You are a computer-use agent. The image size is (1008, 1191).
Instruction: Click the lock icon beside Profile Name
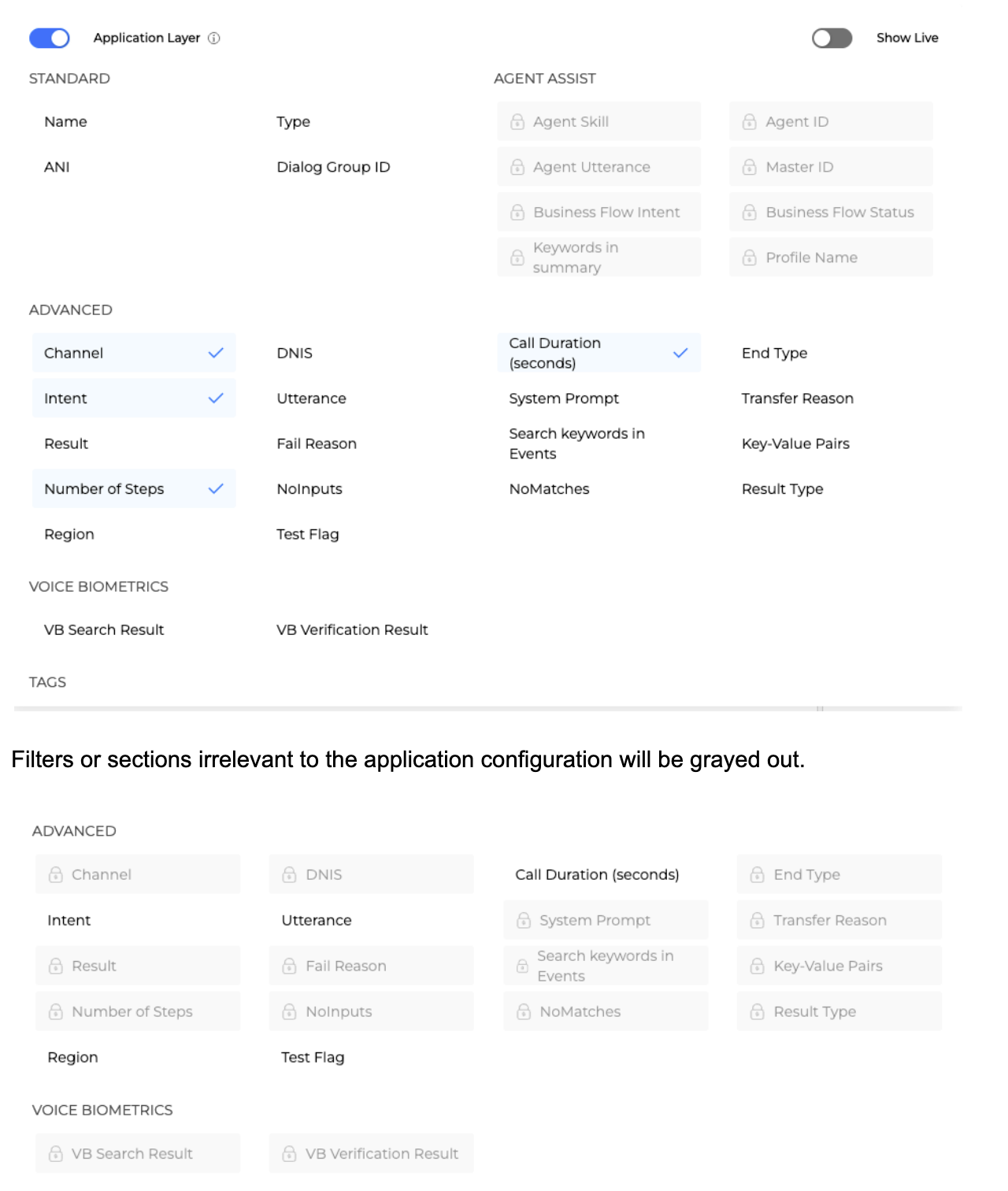pos(750,258)
